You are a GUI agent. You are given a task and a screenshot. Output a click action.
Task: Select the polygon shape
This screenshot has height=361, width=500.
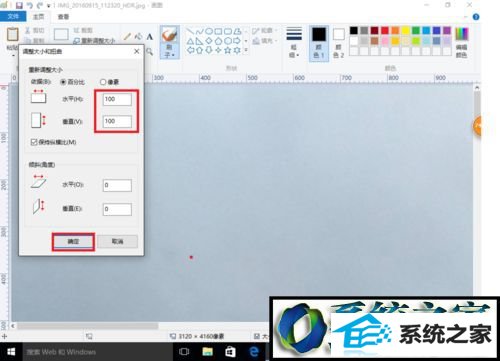[237, 31]
